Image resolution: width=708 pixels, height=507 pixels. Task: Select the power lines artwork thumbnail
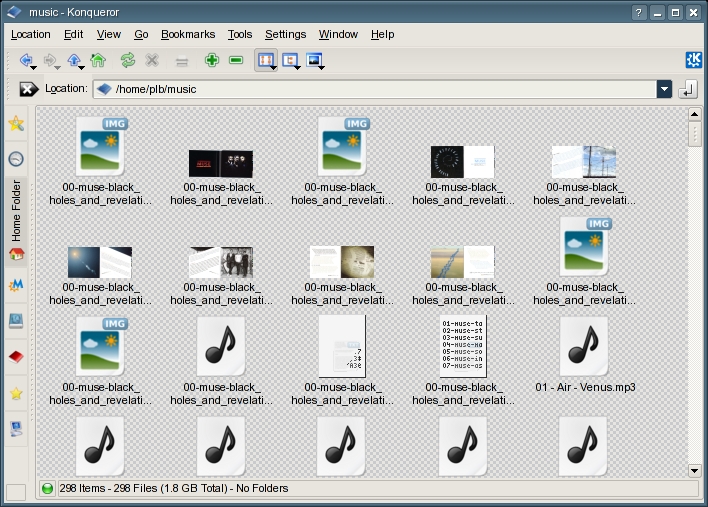[584, 162]
